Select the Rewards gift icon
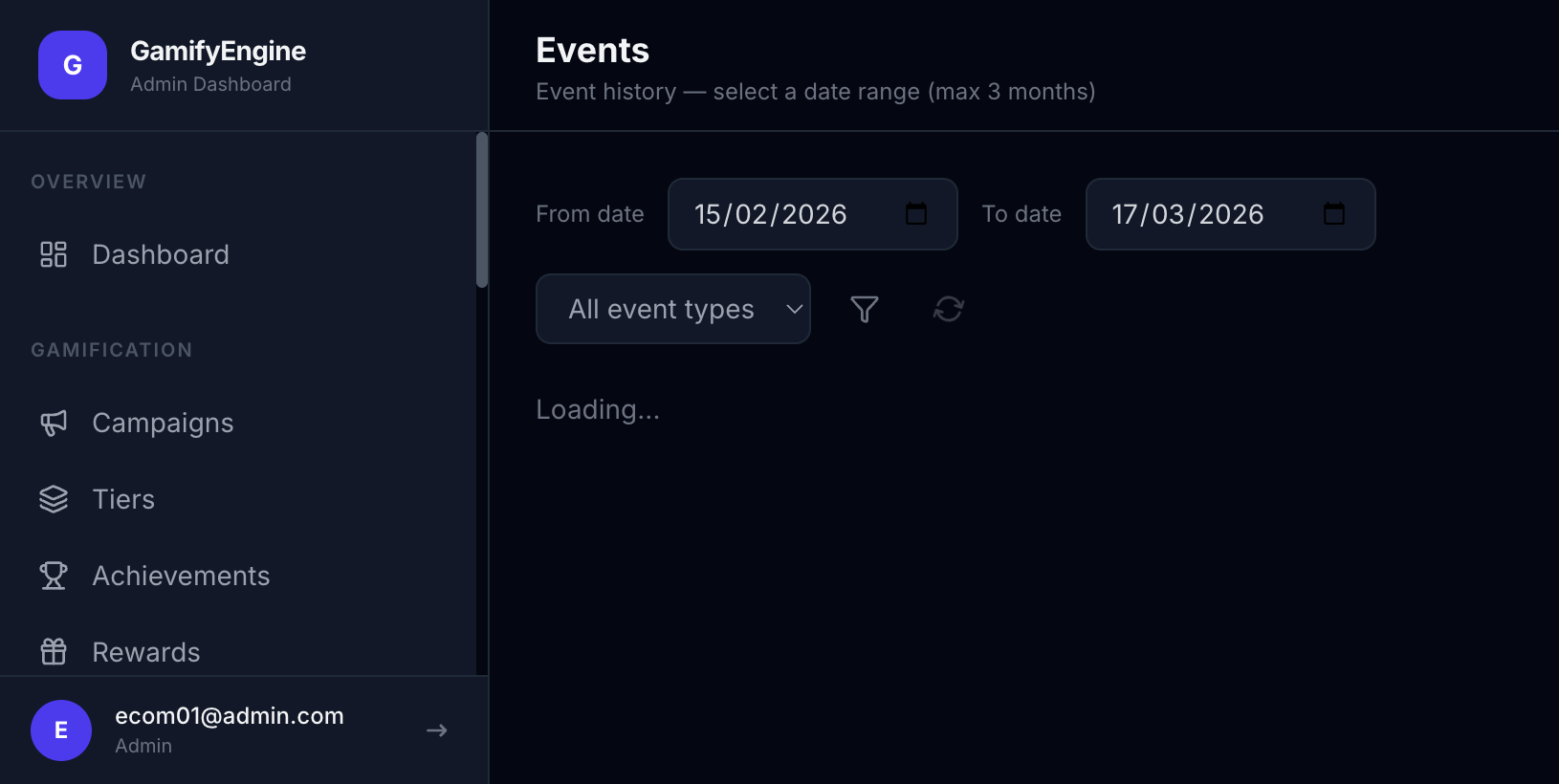The height and width of the screenshot is (784, 1559). click(x=53, y=651)
